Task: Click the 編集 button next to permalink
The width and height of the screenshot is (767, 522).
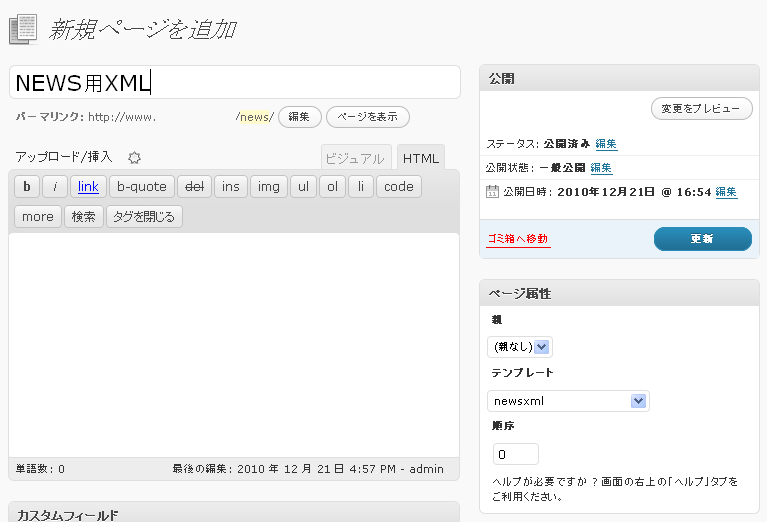Action: 299,117
